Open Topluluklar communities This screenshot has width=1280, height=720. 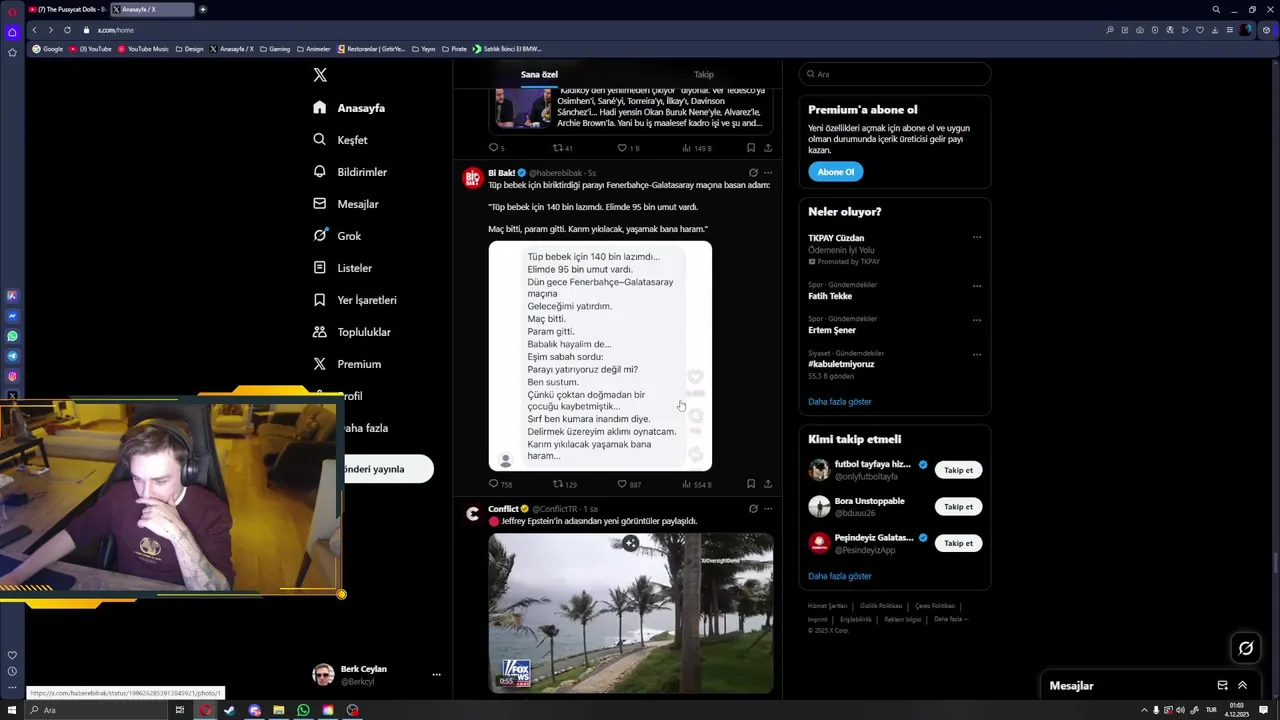tap(352, 332)
